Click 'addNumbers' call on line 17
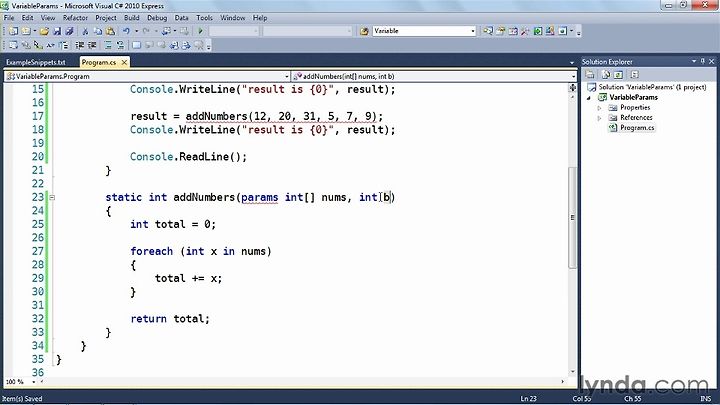This screenshot has width=720, height=405. pyautogui.click(x=216, y=116)
